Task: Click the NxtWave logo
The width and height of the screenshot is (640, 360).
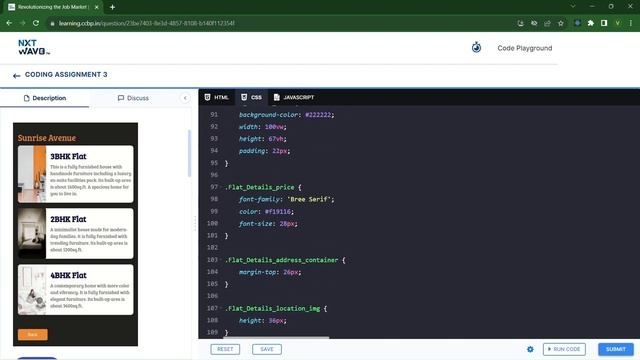Action: [x=34, y=47]
